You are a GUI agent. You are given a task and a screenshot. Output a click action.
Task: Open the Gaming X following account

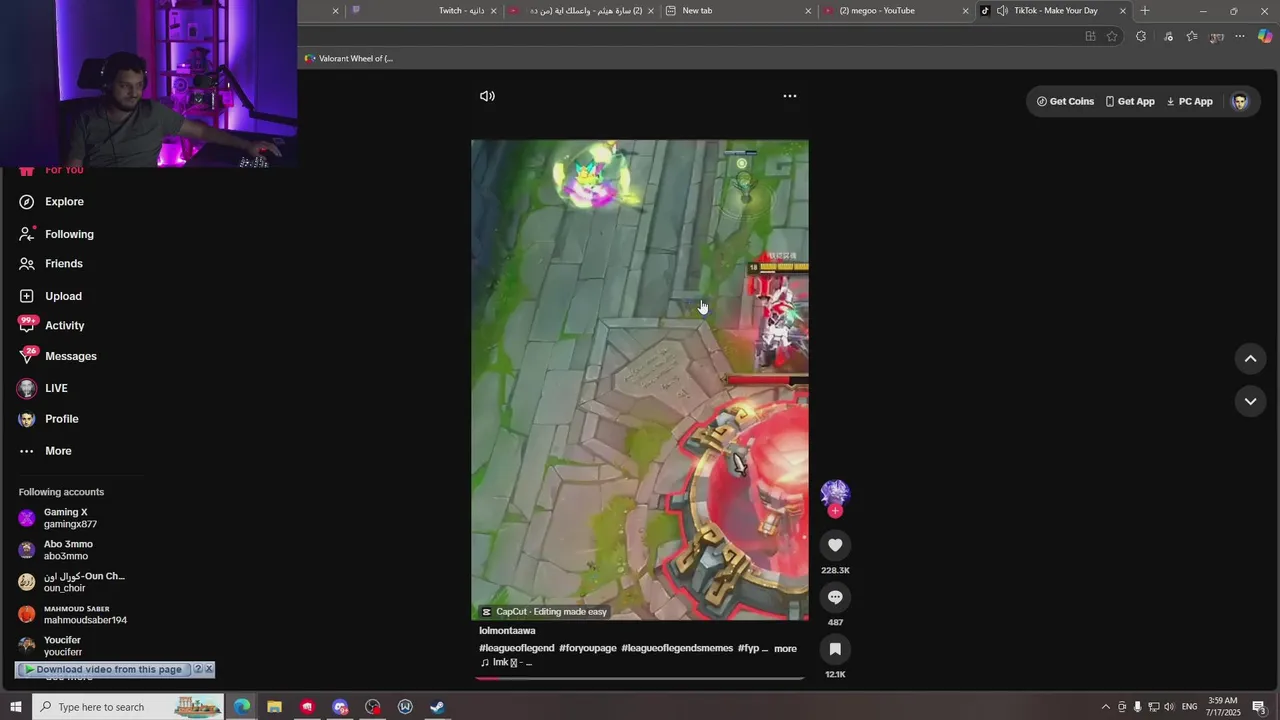[58, 518]
